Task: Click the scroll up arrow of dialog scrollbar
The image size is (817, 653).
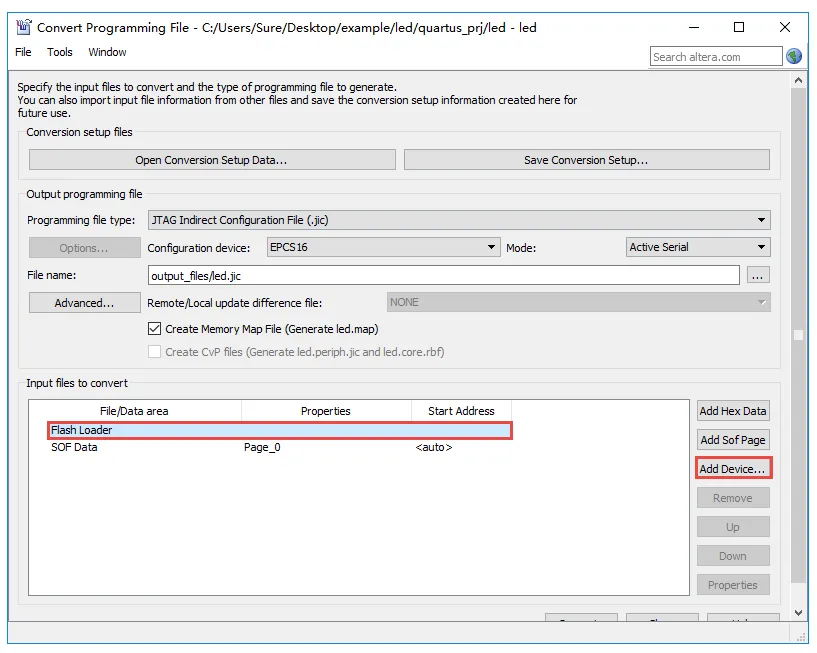Action: (x=798, y=80)
